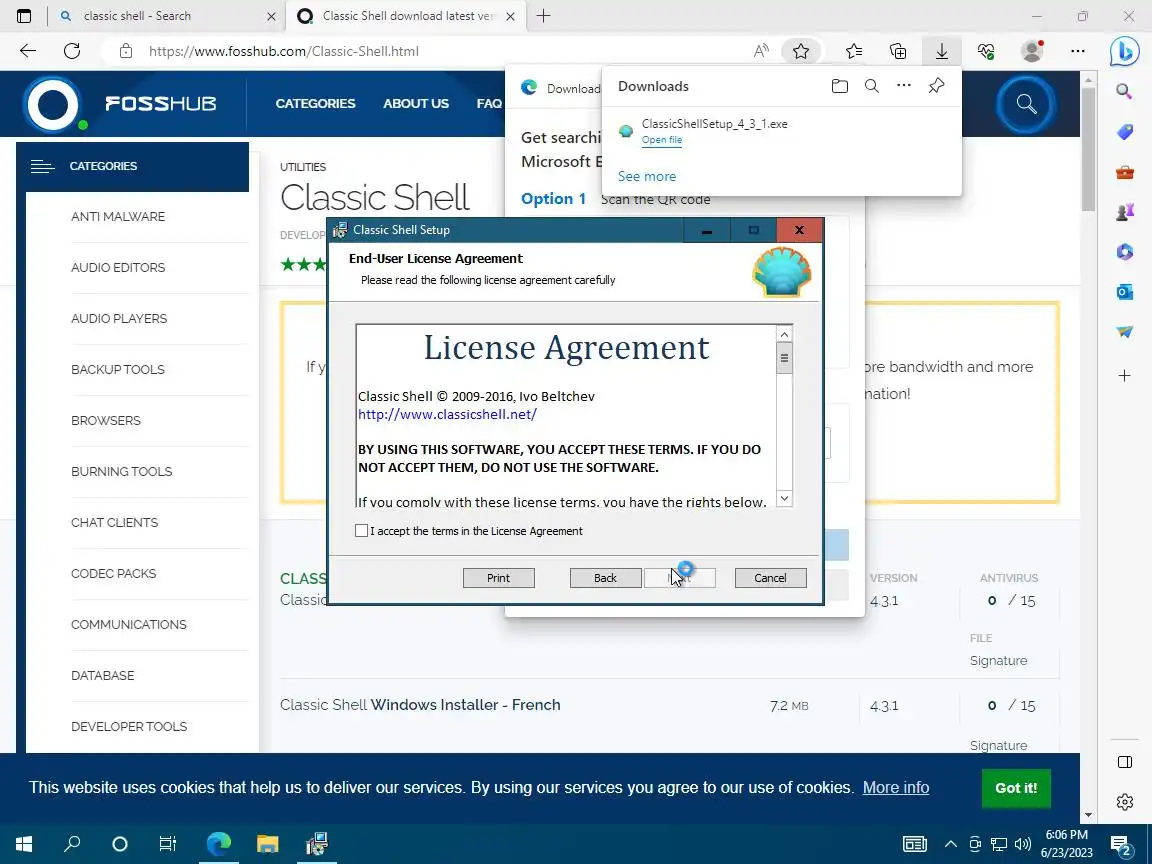Click See more in the Downloads panel
Screen dimensions: 1152x864
coord(647,176)
